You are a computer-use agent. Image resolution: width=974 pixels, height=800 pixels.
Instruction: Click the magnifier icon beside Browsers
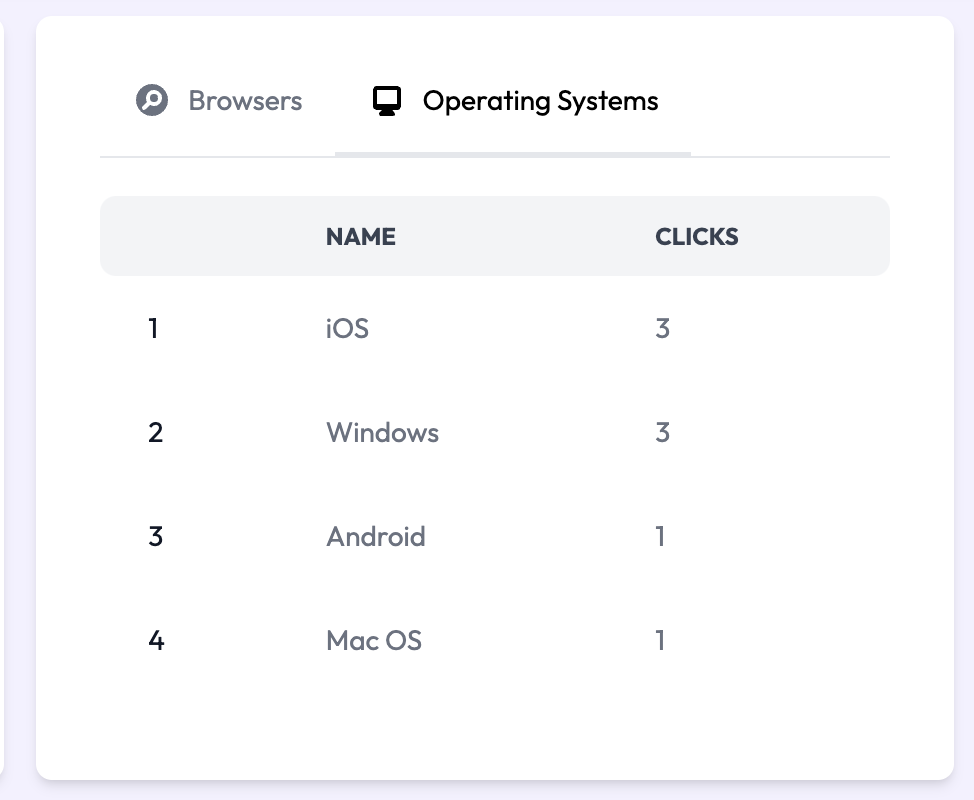point(152,101)
